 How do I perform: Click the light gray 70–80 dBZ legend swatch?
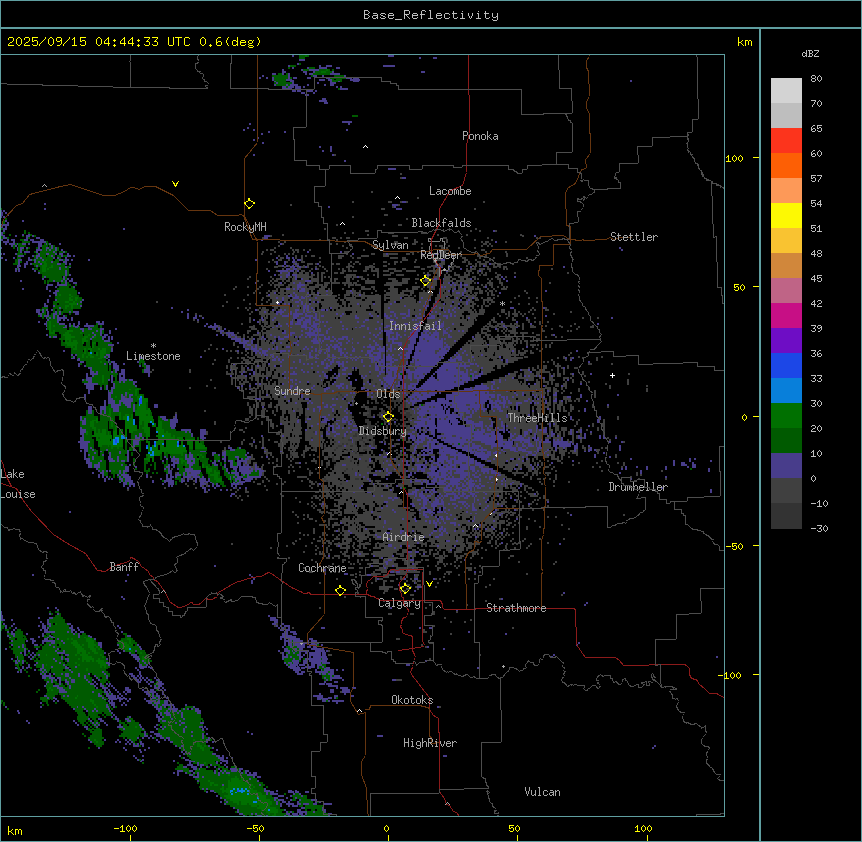[x=786, y=91]
